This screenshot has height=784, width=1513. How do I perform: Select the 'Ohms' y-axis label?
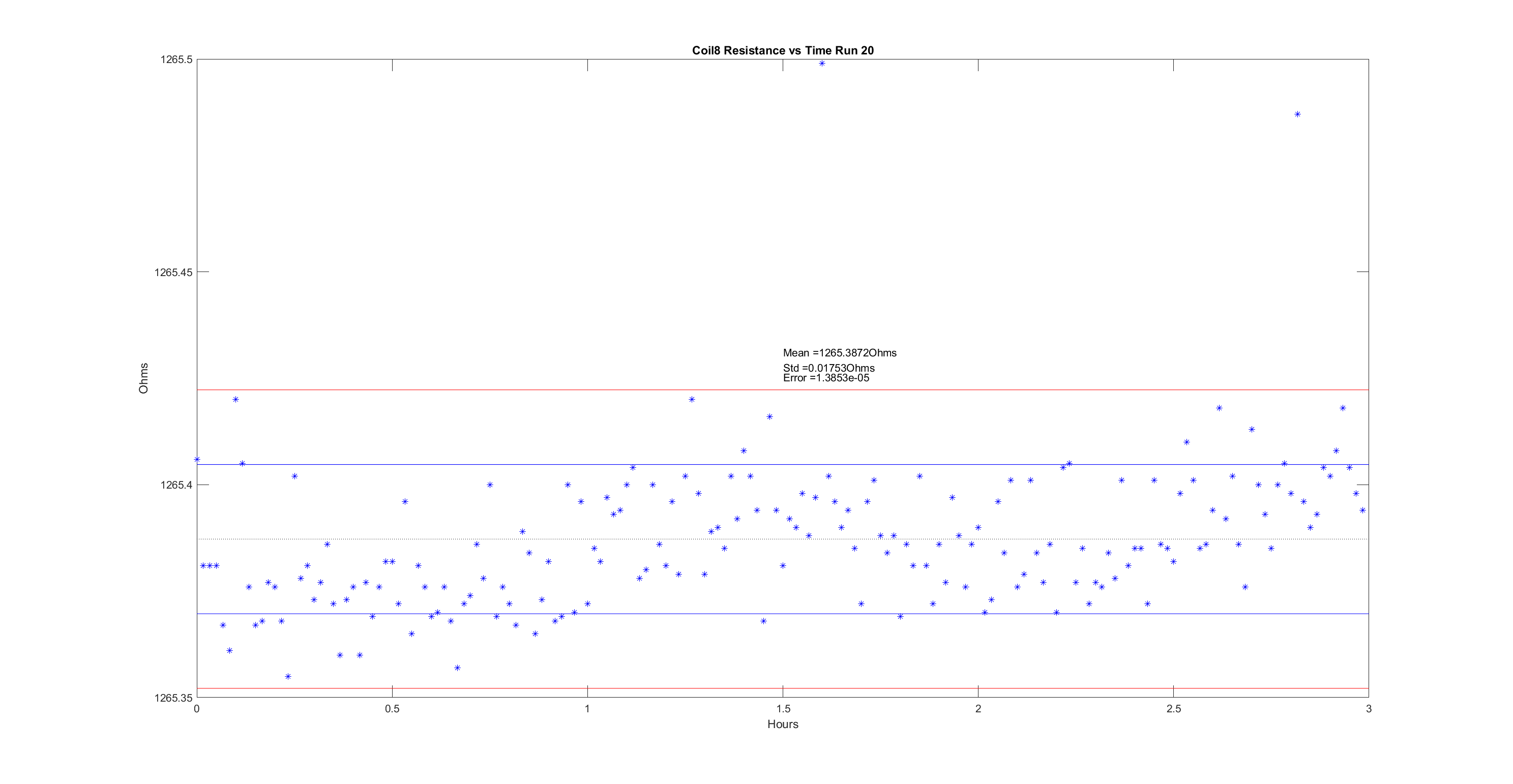143,378
